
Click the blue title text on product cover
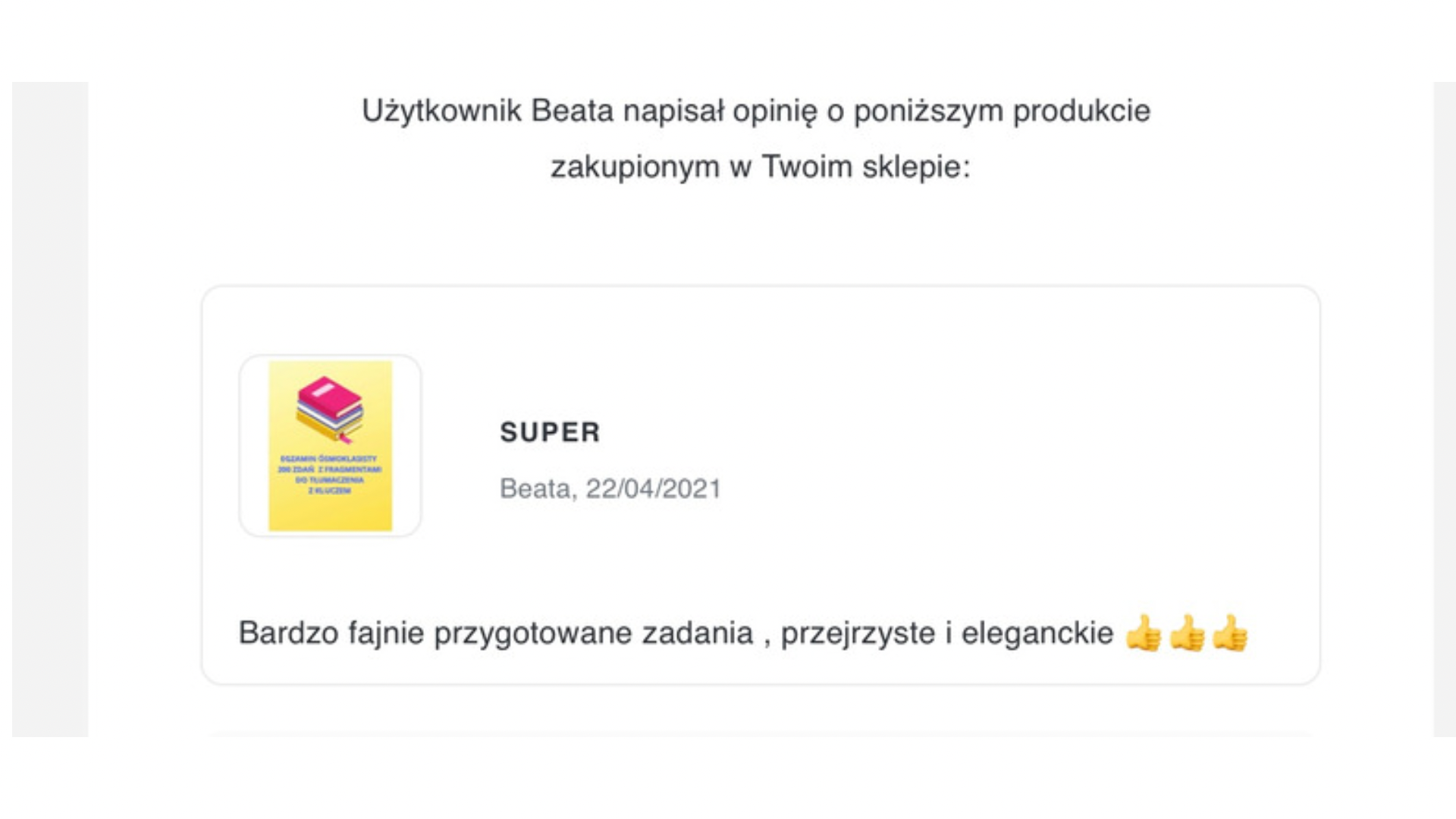pyautogui.click(x=330, y=475)
